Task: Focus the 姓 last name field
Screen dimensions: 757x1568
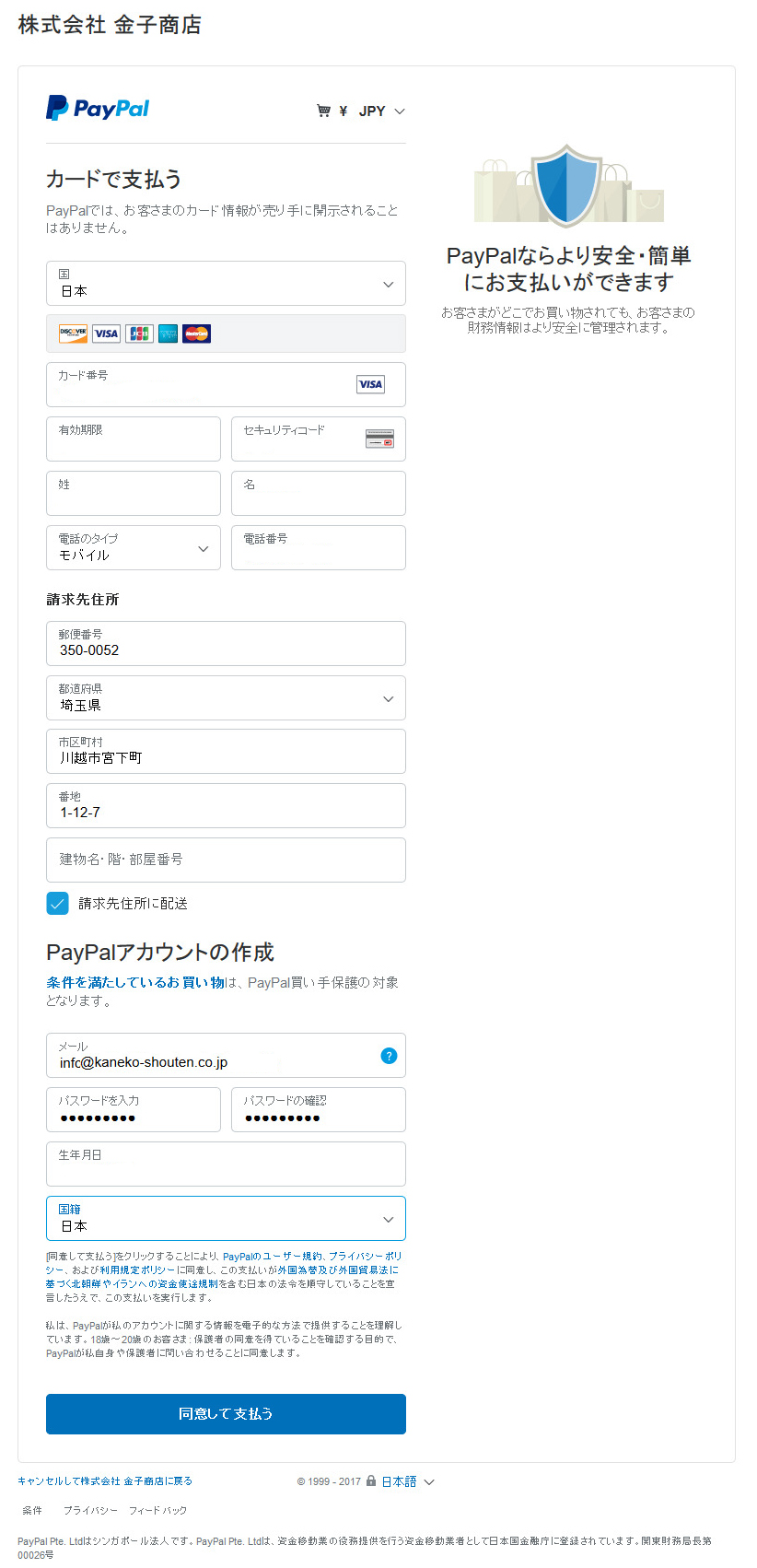Action: pyautogui.click(x=134, y=493)
